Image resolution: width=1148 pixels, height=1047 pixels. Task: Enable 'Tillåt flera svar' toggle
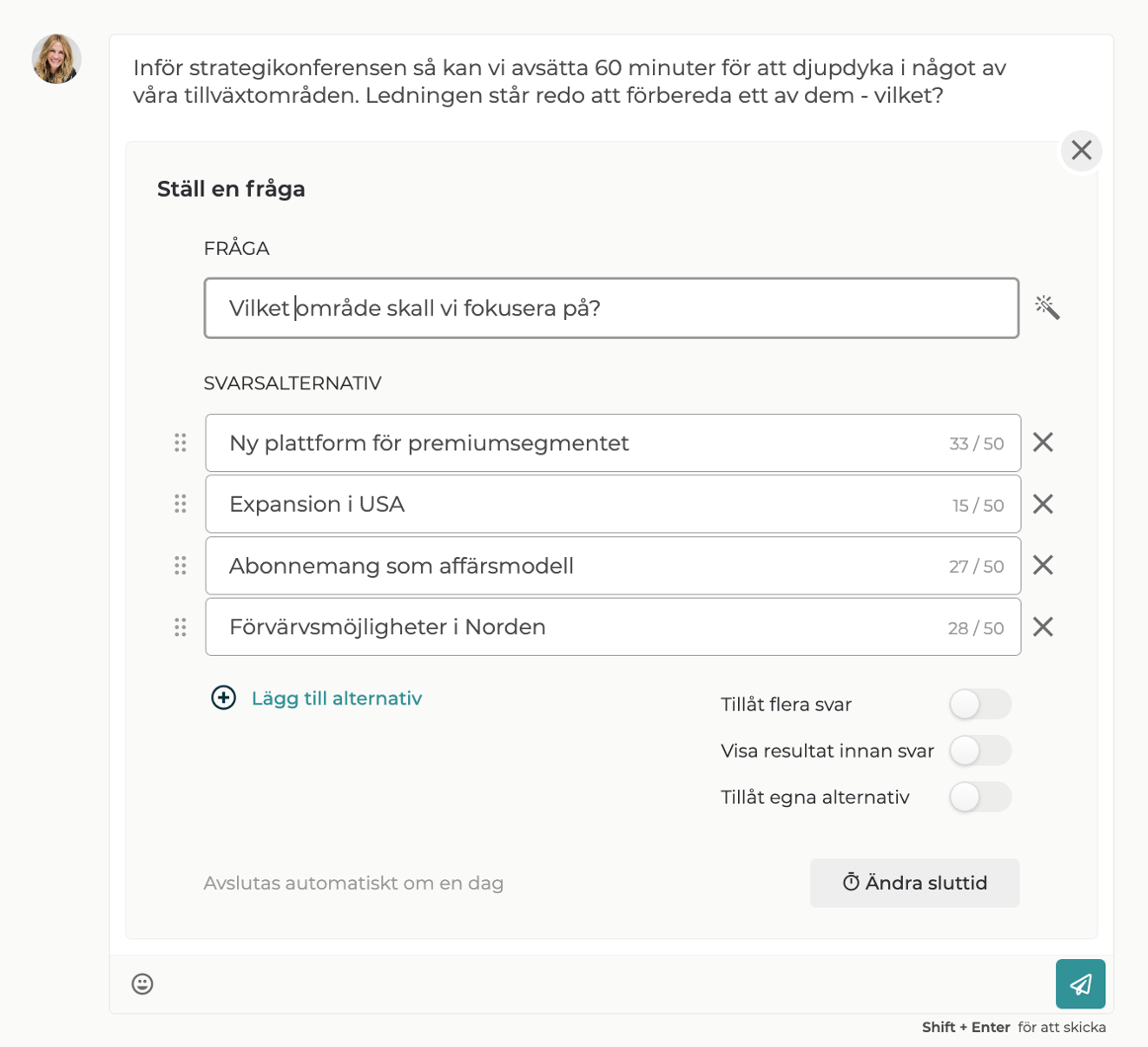tap(979, 704)
